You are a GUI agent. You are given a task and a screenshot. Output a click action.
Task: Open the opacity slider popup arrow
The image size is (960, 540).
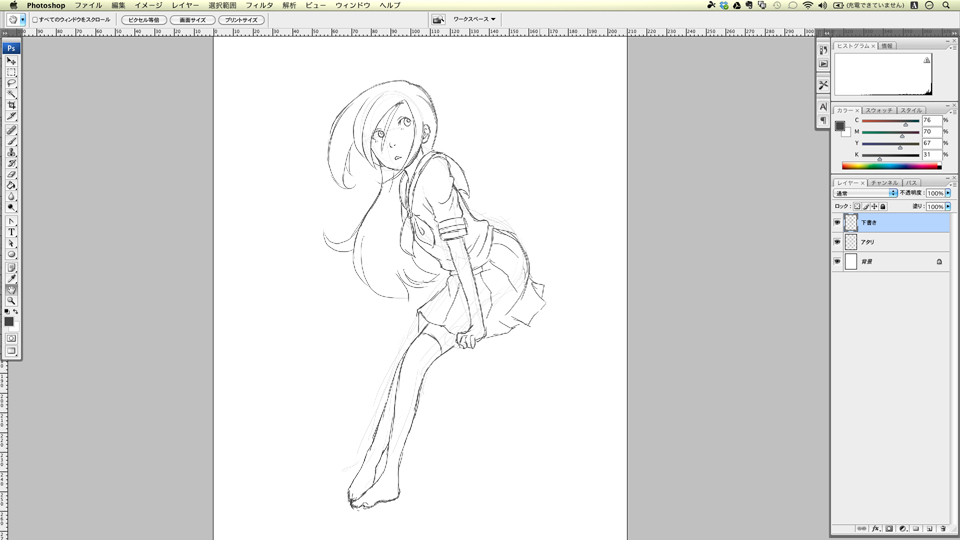[x=948, y=193]
